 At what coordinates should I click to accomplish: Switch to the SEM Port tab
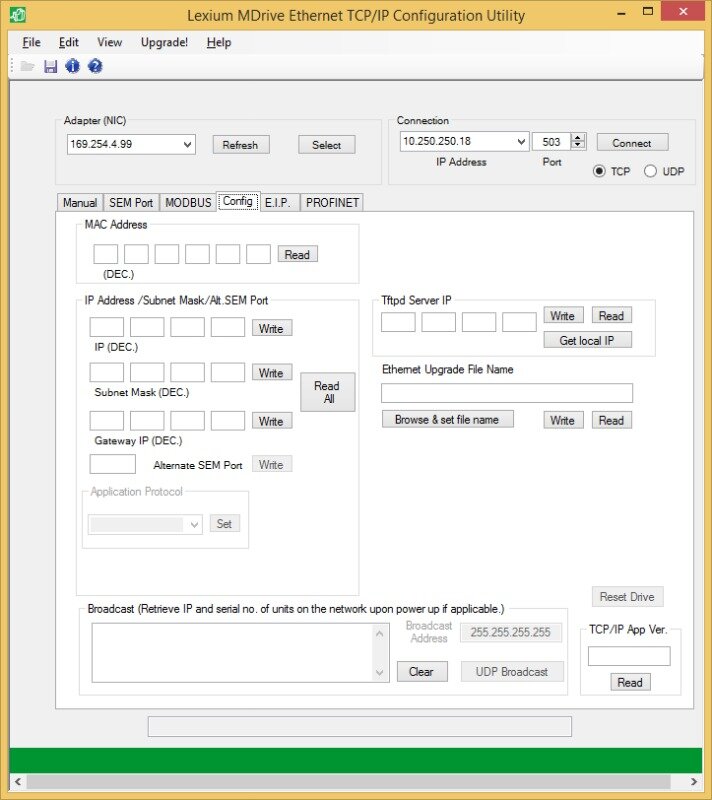pyautogui.click(x=131, y=203)
